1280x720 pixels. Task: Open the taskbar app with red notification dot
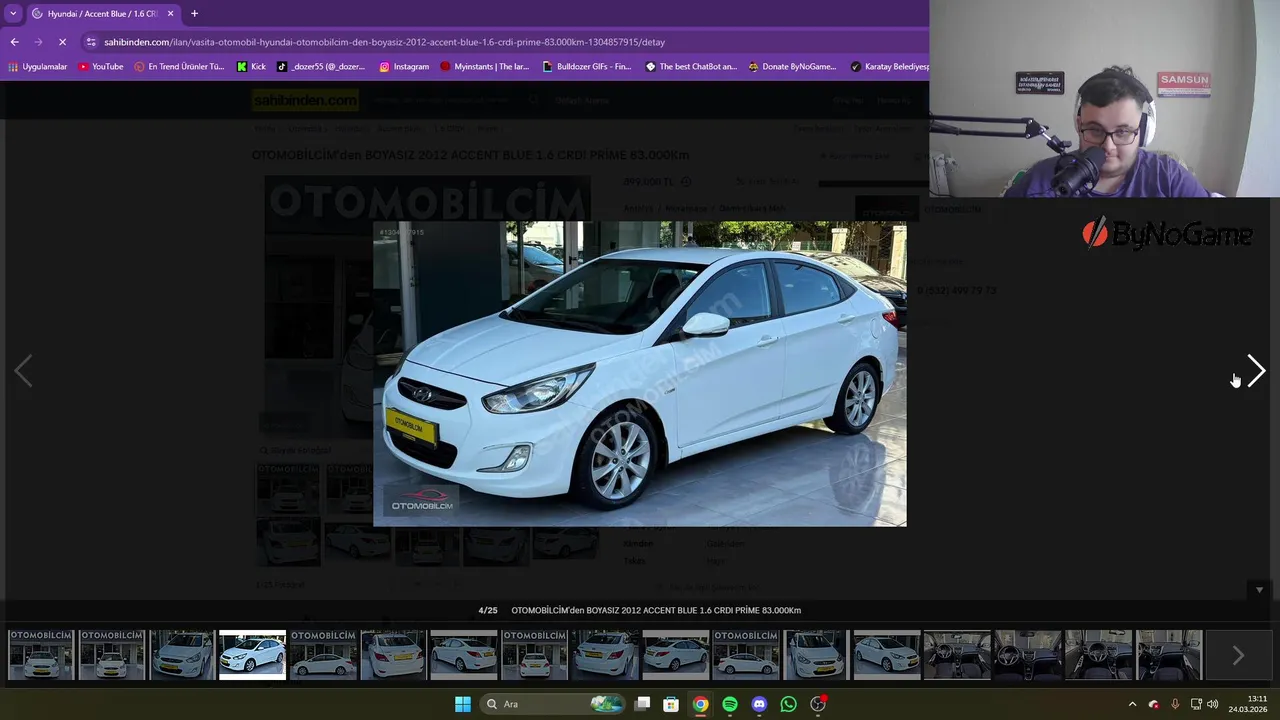pyautogui.click(x=818, y=704)
